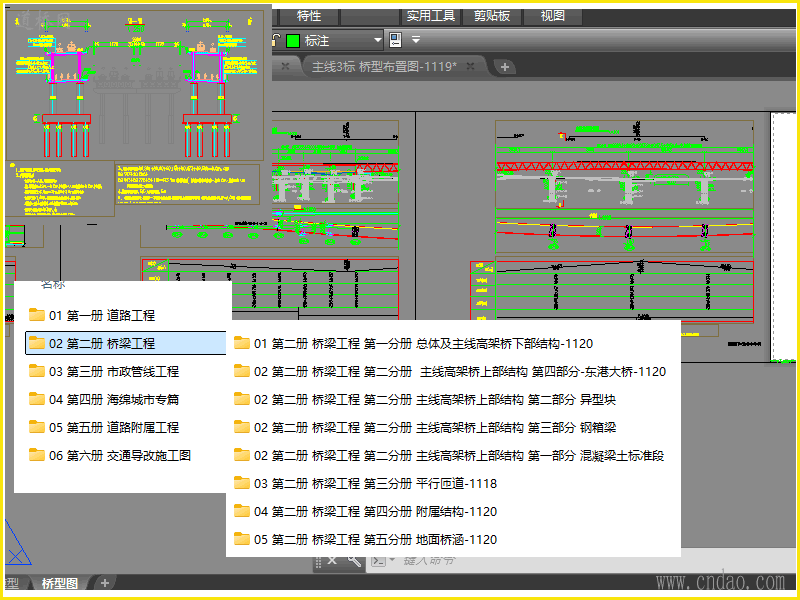Click folder icon of 第三分册 平行匝道-1118
Image resolution: width=800 pixels, height=600 pixels.
(x=242, y=483)
